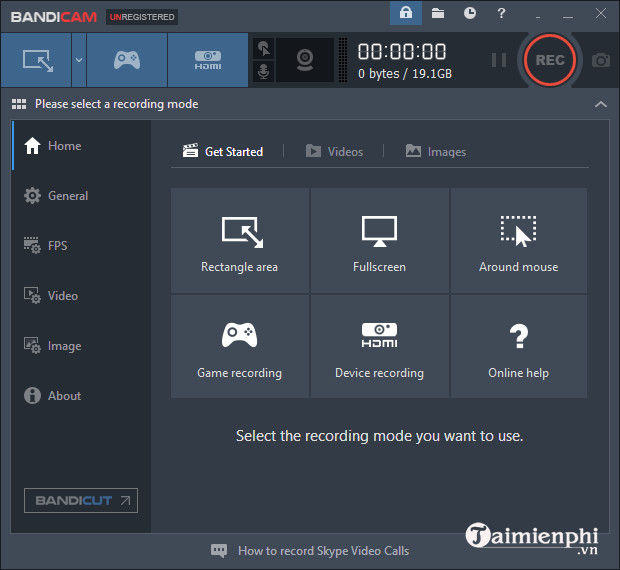
Task: Open the FPS settings section
Action: [81, 245]
